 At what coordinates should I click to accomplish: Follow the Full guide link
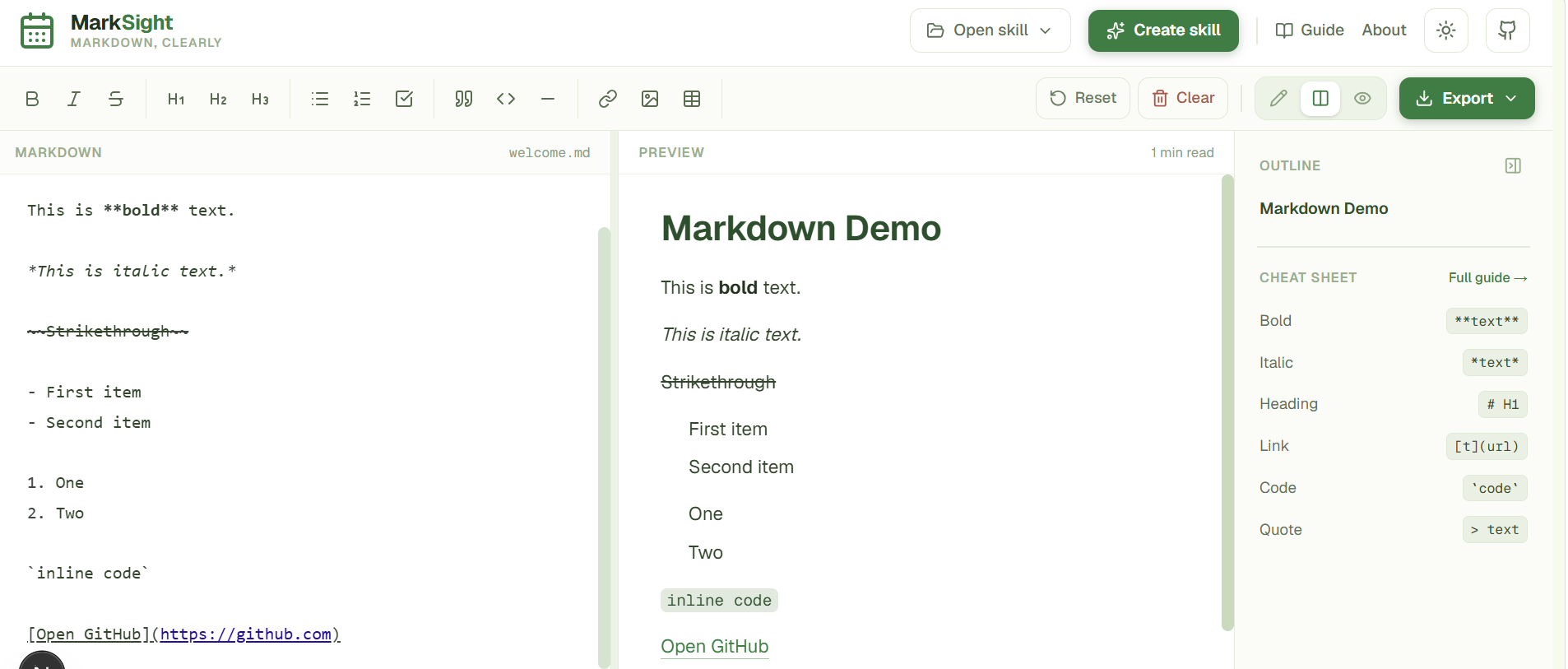(x=1487, y=277)
